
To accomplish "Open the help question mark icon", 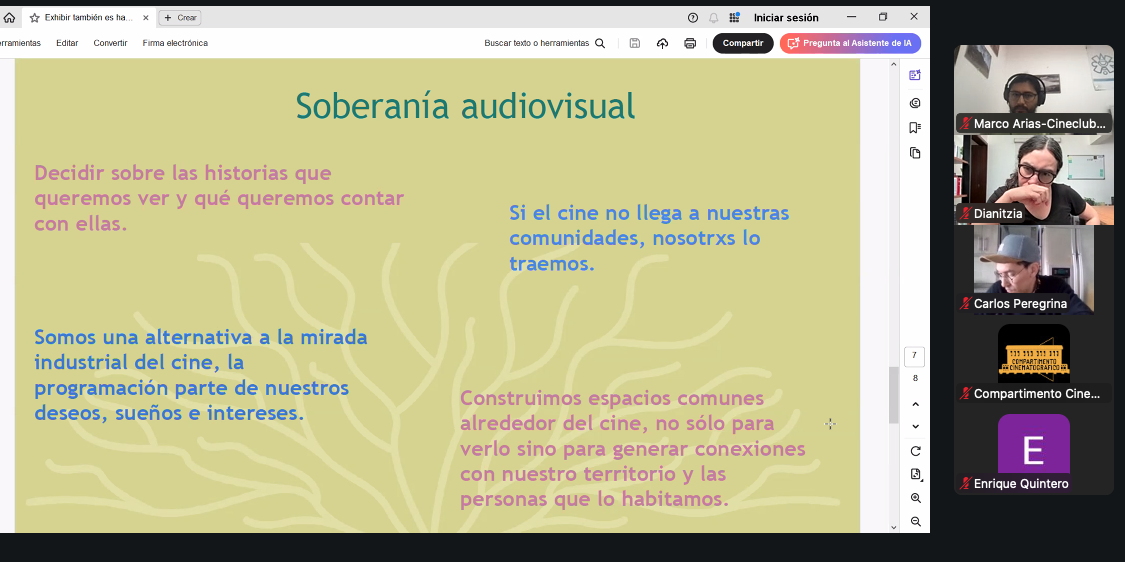I will coord(692,18).
